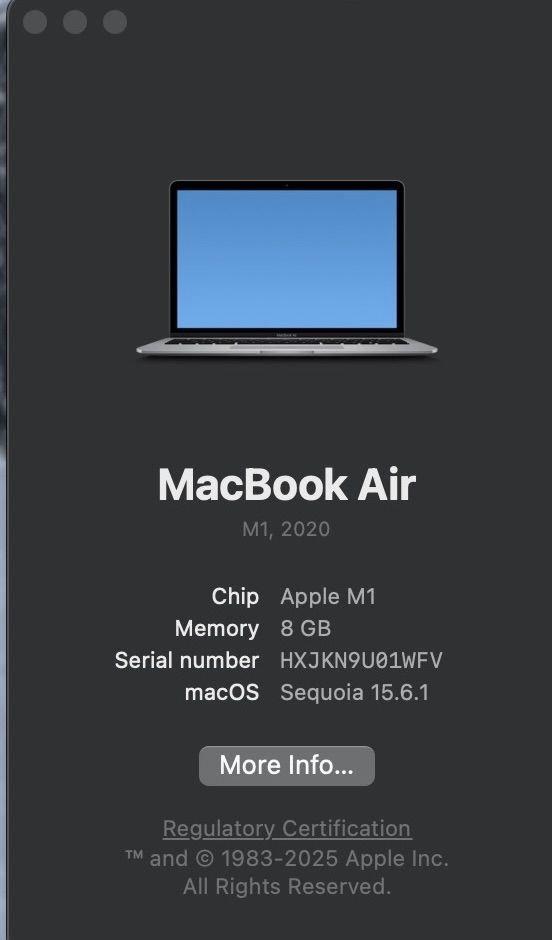Click the 8 GB memory value
This screenshot has width=552, height=940.
pos(306,629)
